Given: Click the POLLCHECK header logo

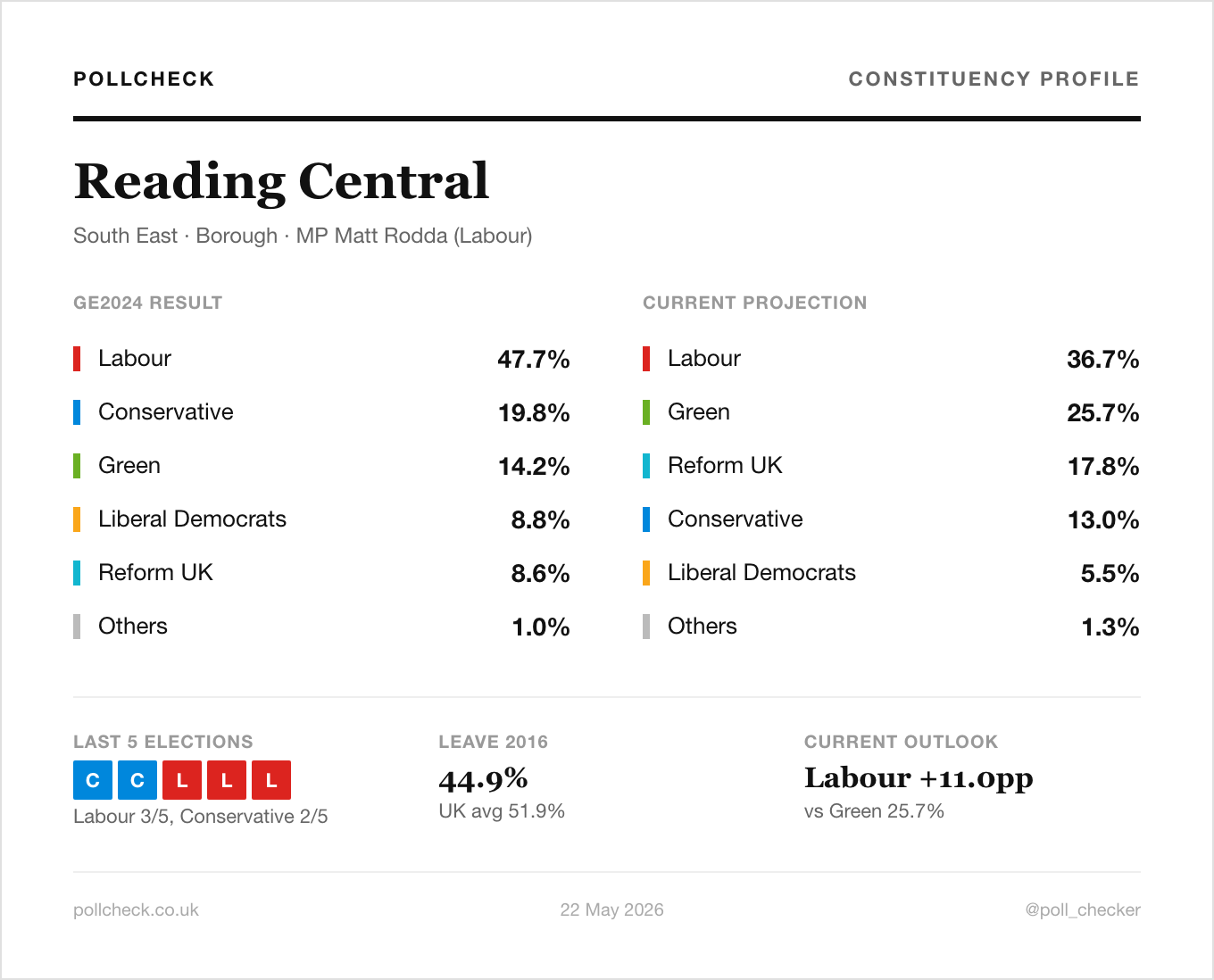Looking at the screenshot, I should click(x=144, y=79).
